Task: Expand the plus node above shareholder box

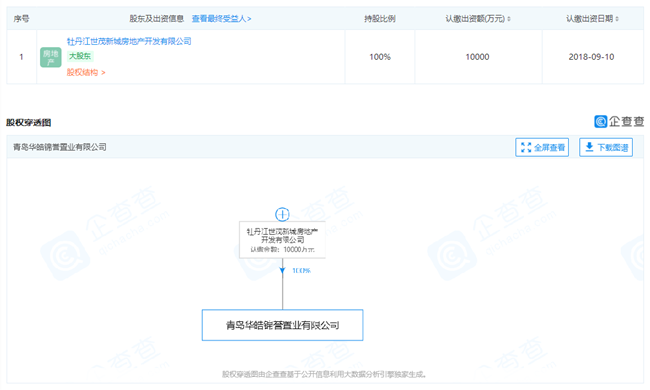Action: [x=282, y=214]
